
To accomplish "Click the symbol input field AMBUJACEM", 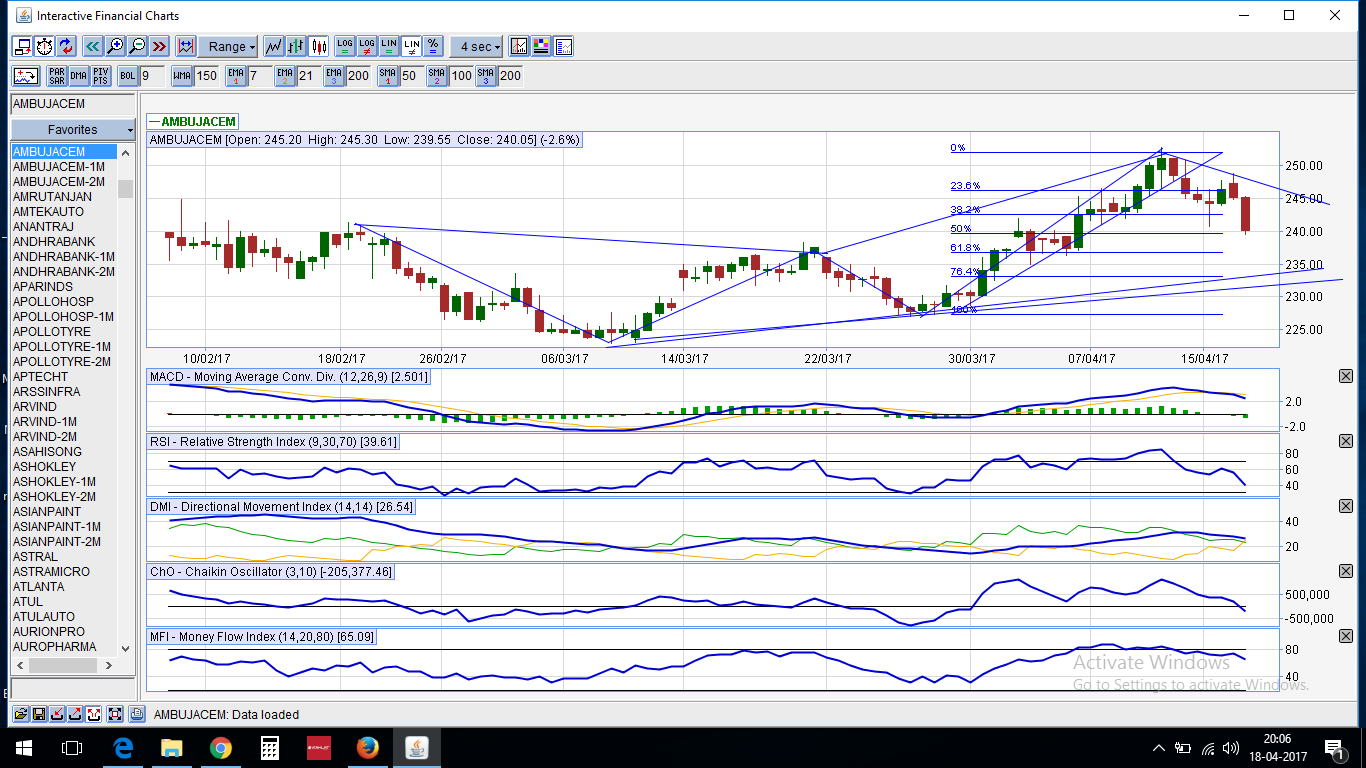I will pyautogui.click(x=72, y=104).
